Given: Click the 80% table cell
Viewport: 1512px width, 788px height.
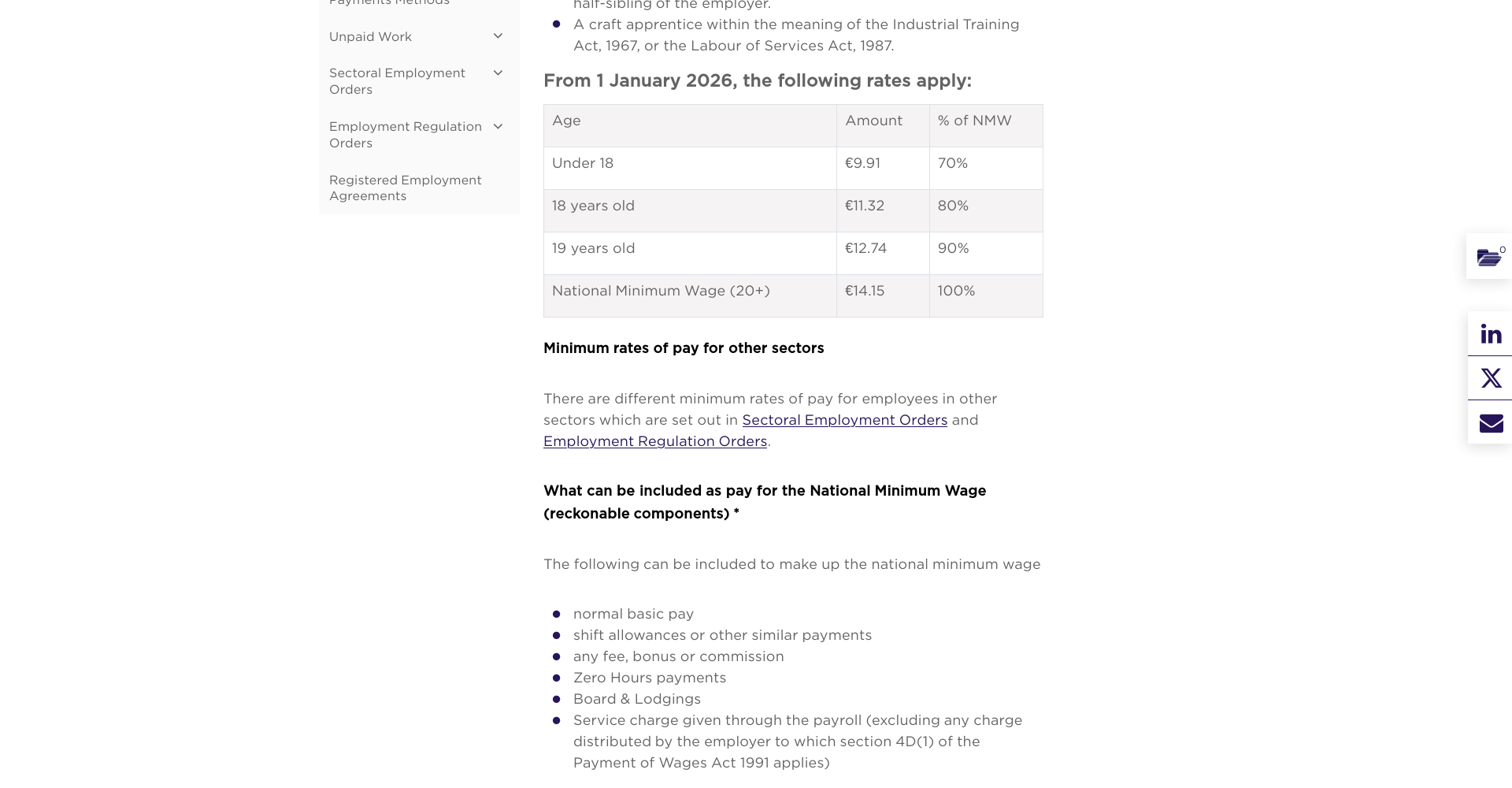Looking at the screenshot, I should (x=986, y=210).
